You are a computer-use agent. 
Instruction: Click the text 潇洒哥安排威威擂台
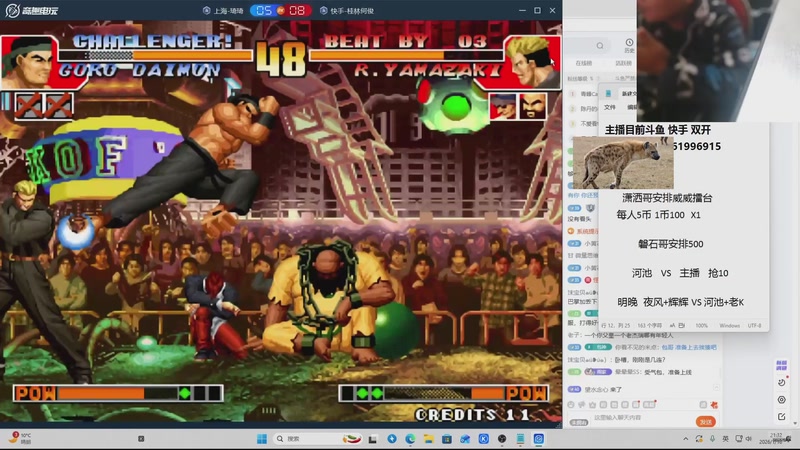click(x=667, y=198)
